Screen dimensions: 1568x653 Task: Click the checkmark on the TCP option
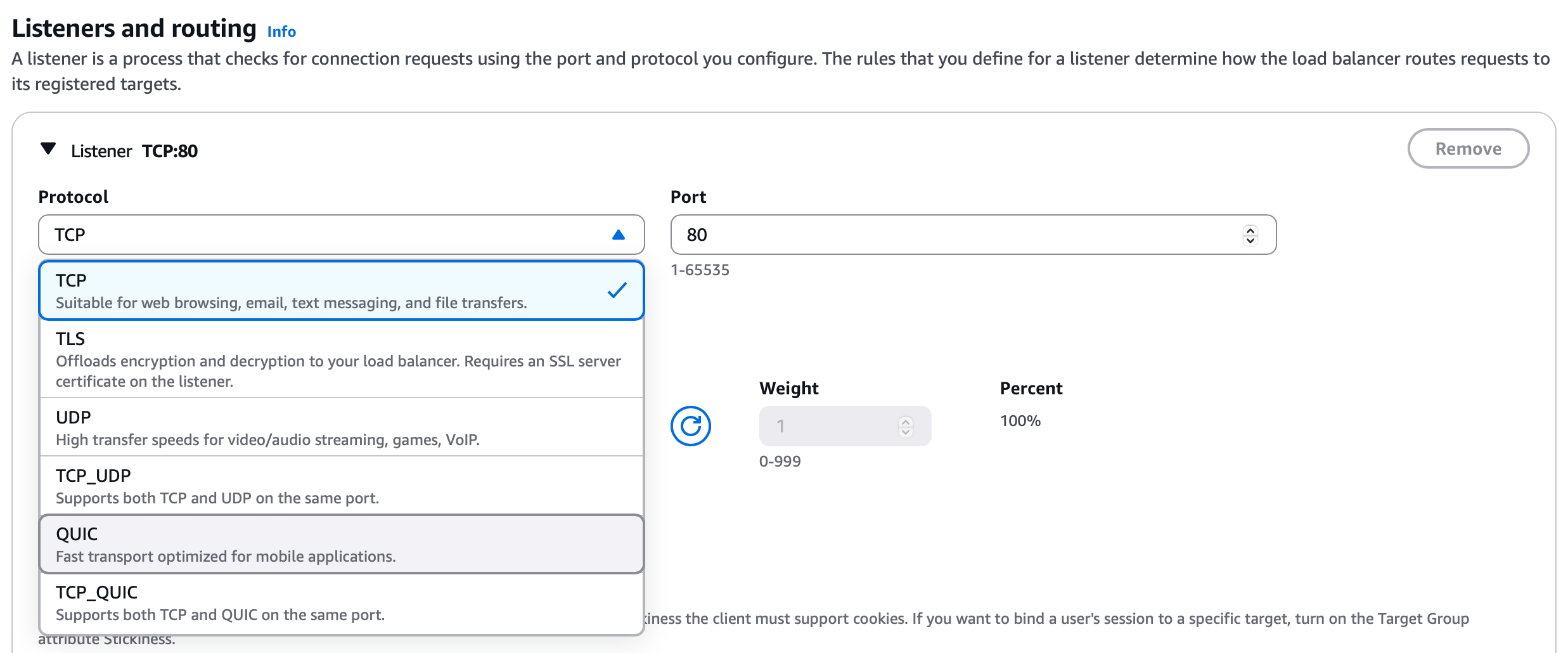click(x=617, y=290)
